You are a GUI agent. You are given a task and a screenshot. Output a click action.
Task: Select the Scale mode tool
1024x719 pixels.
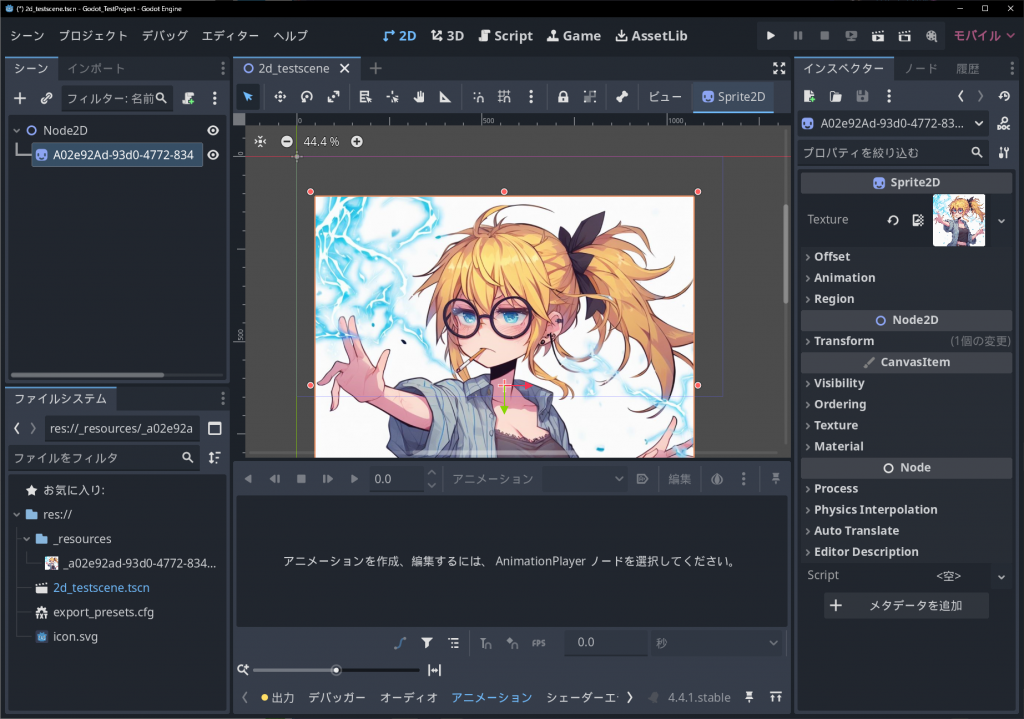point(333,97)
